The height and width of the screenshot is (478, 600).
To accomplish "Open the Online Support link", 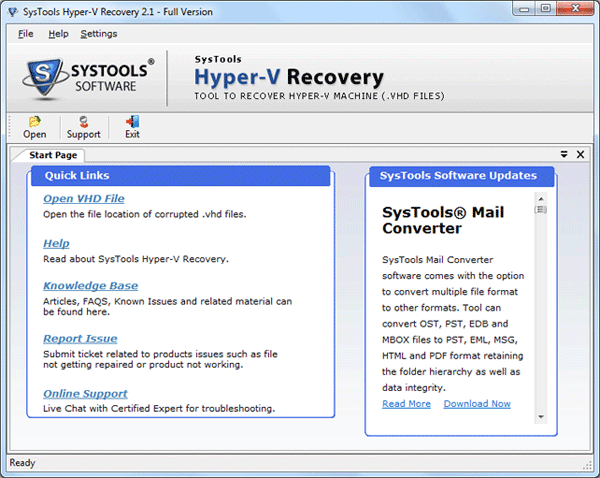I will click(x=85, y=394).
